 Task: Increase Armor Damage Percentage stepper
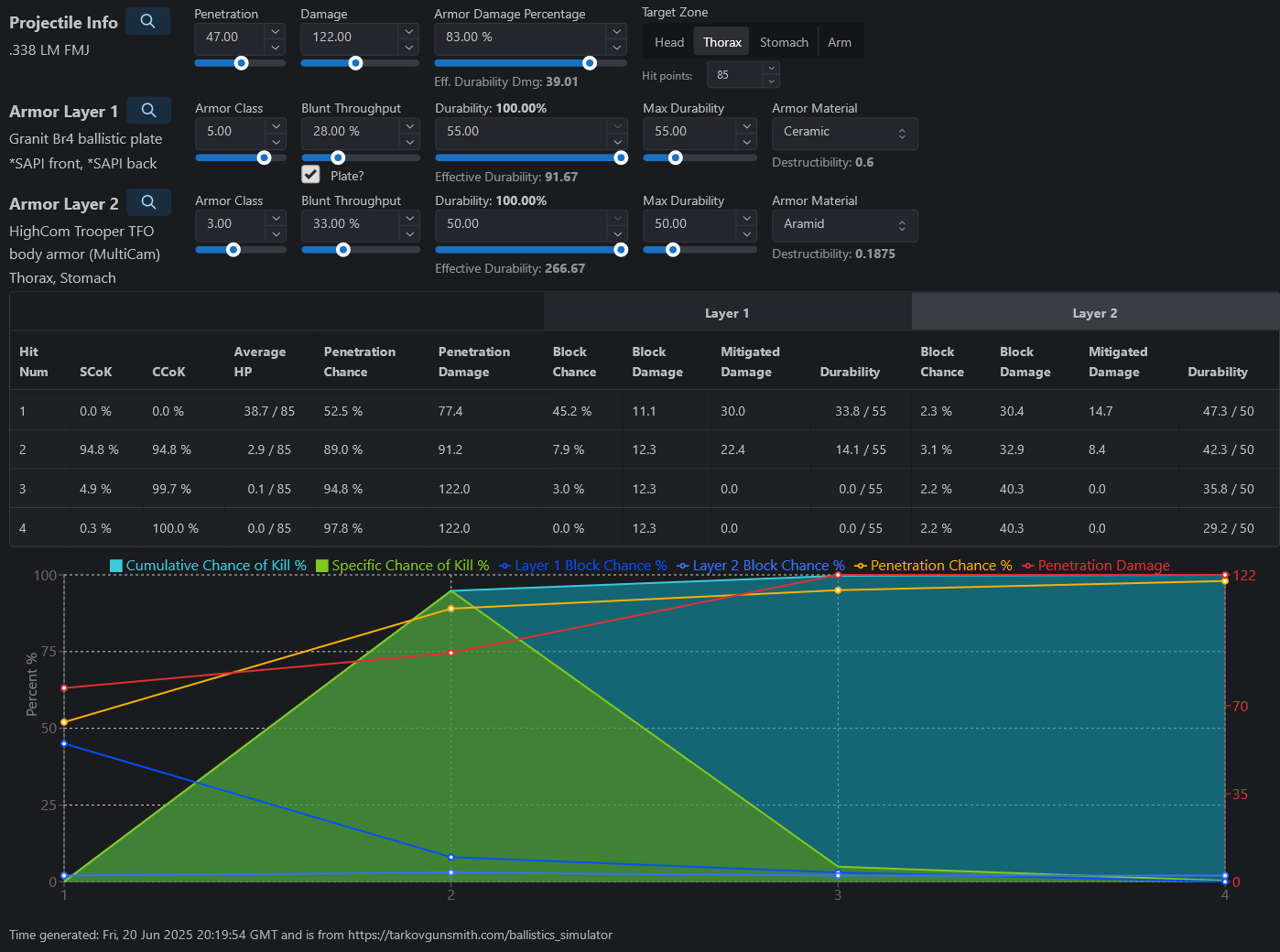617,31
